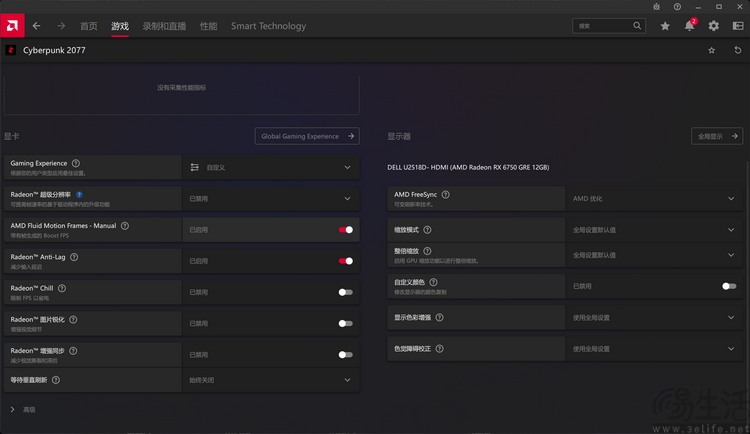Click Cyberpunk 2077 title text
The width and height of the screenshot is (750, 434).
[54, 50]
